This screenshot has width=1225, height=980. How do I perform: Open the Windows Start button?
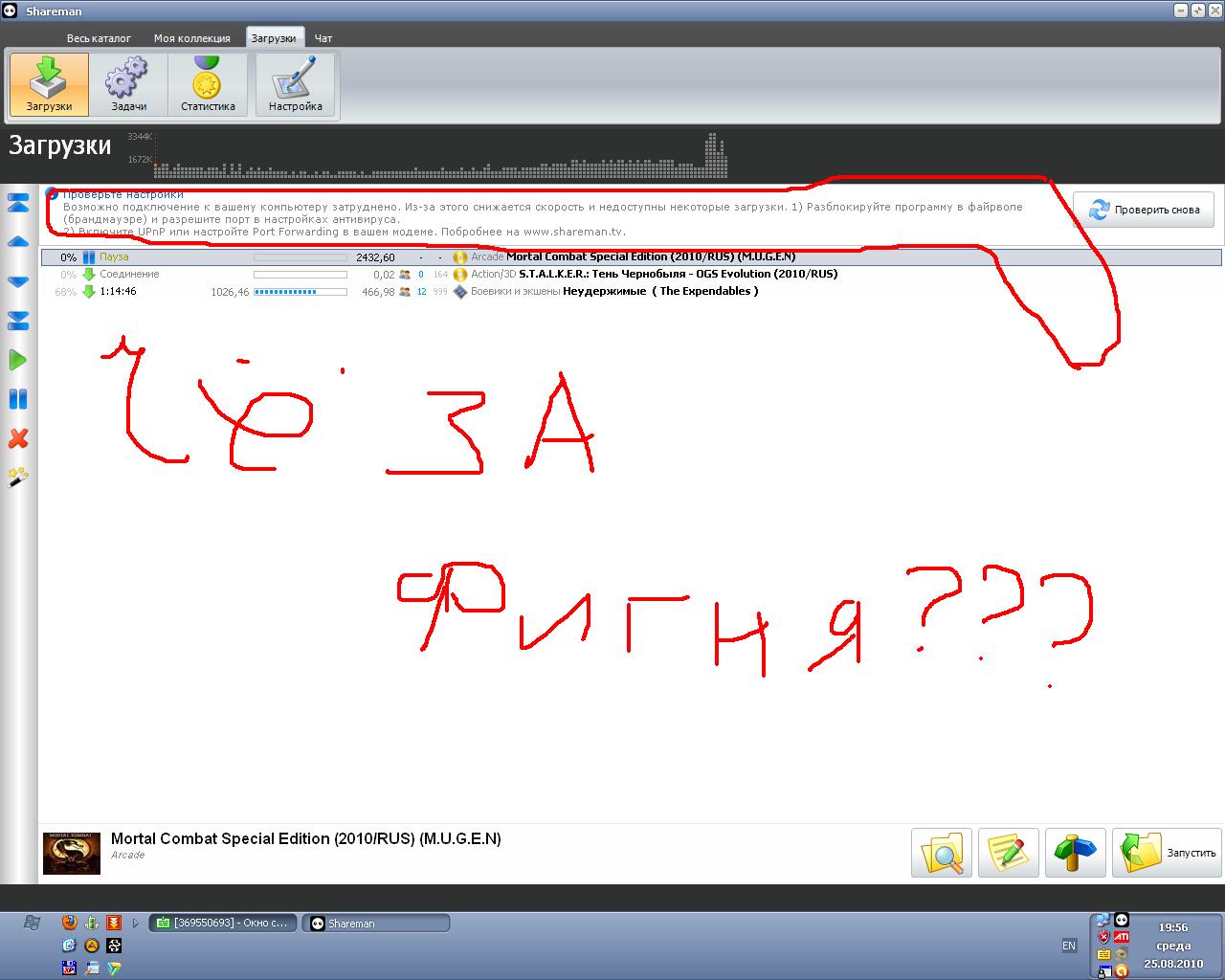(32, 923)
